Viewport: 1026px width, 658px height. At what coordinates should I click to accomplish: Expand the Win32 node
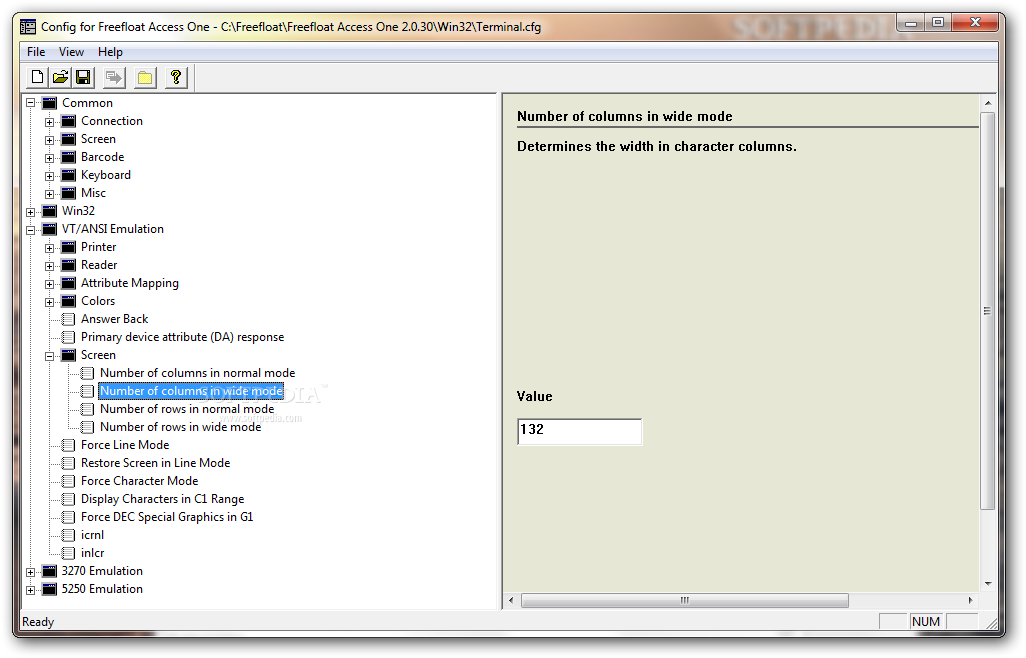click(x=30, y=212)
